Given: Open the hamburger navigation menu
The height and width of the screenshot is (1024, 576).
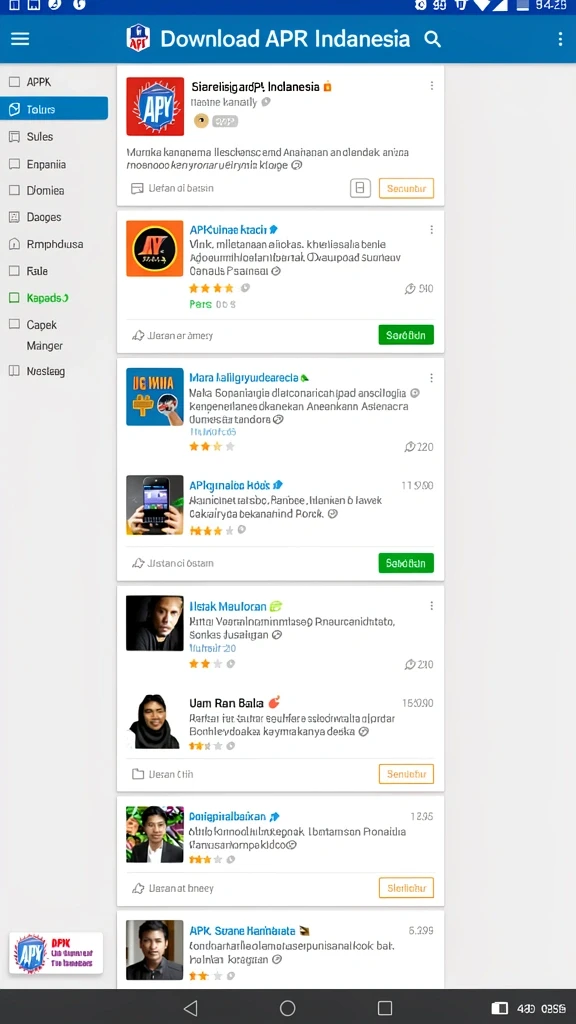Looking at the screenshot, I should pyautogui.click(x=20, y=39).
